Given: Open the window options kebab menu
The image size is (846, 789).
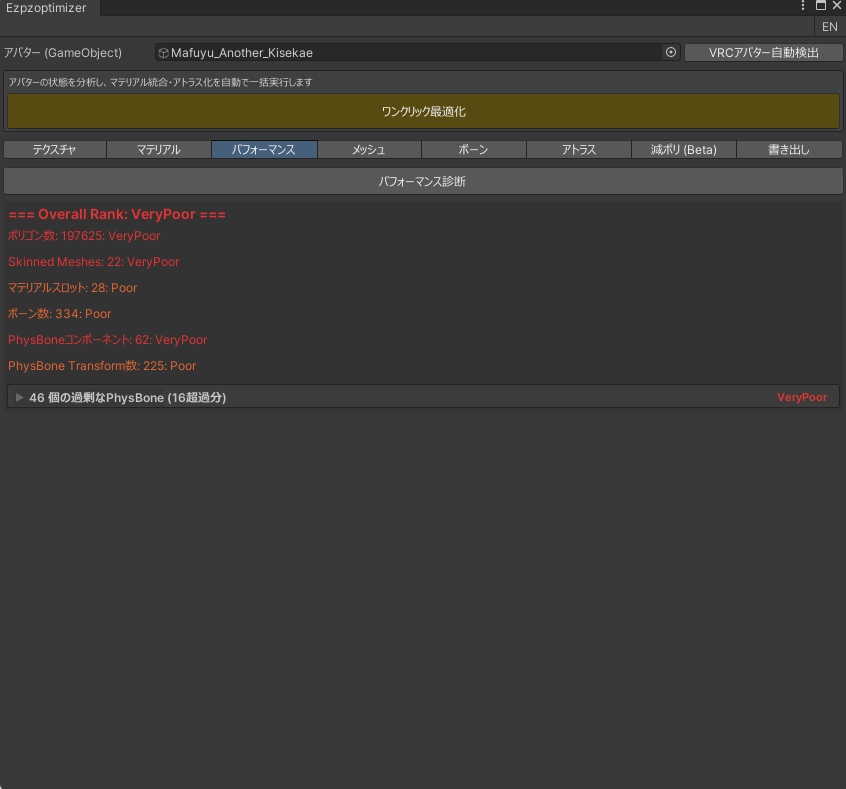Looking at the screenshot, I should [x=801, y=7].
